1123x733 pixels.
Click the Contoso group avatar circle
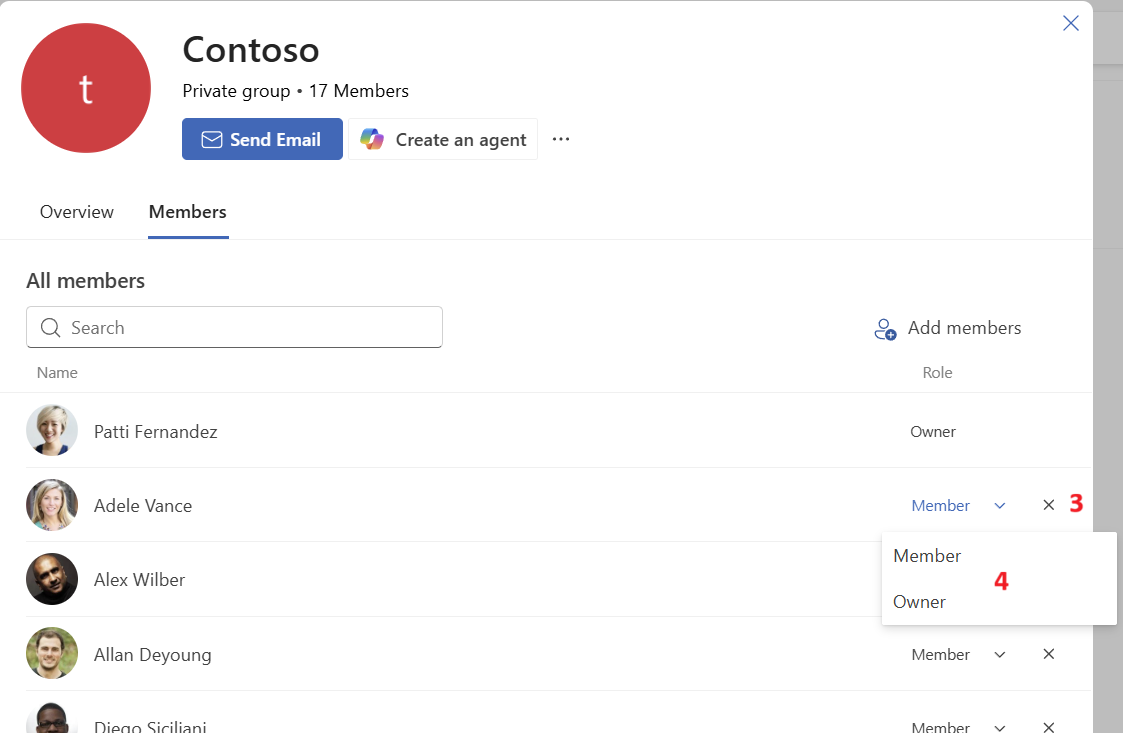86,88
